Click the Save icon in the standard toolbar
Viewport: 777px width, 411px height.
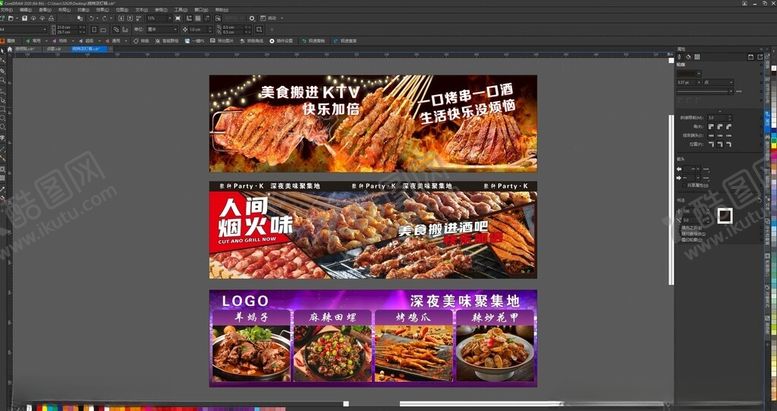[x=24, y=18]
